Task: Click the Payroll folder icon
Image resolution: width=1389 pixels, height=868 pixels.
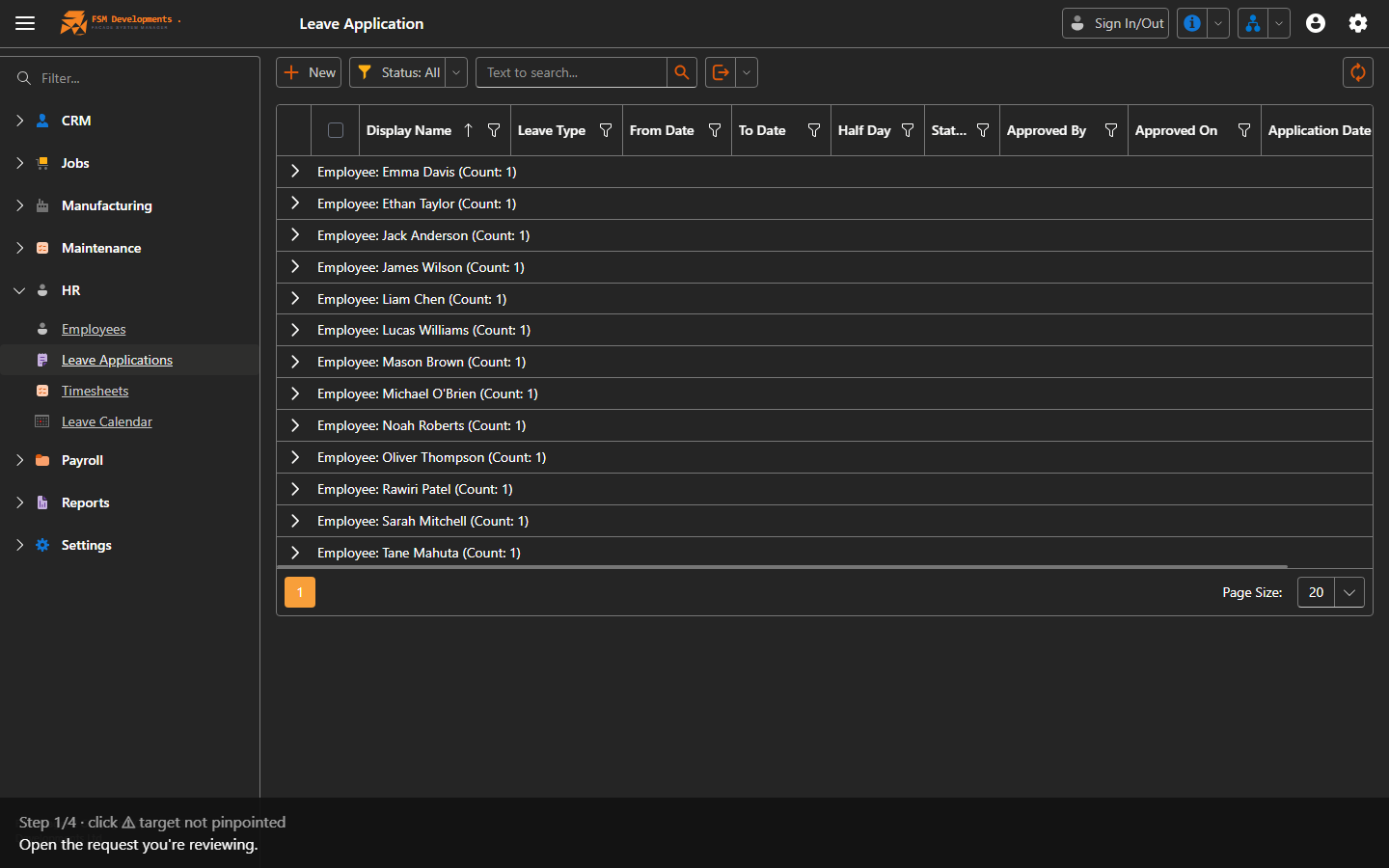Action: click(42, 460)
